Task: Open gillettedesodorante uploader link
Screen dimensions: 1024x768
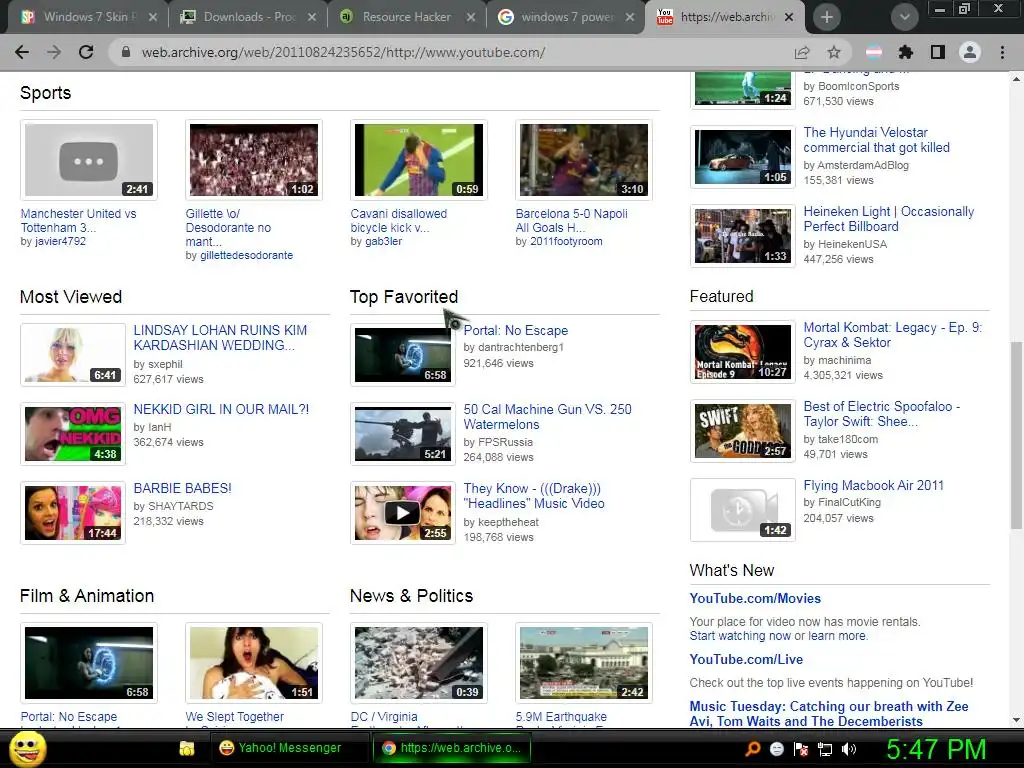Action: [x=246, y=255]
